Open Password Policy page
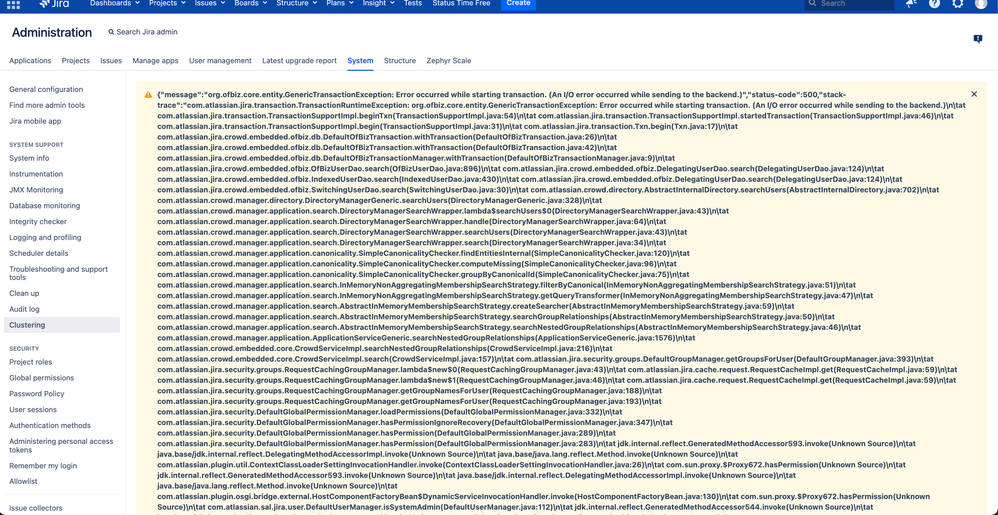Viewport: 998px width, 515px height. pyautogui.click(x=36, y=394)
